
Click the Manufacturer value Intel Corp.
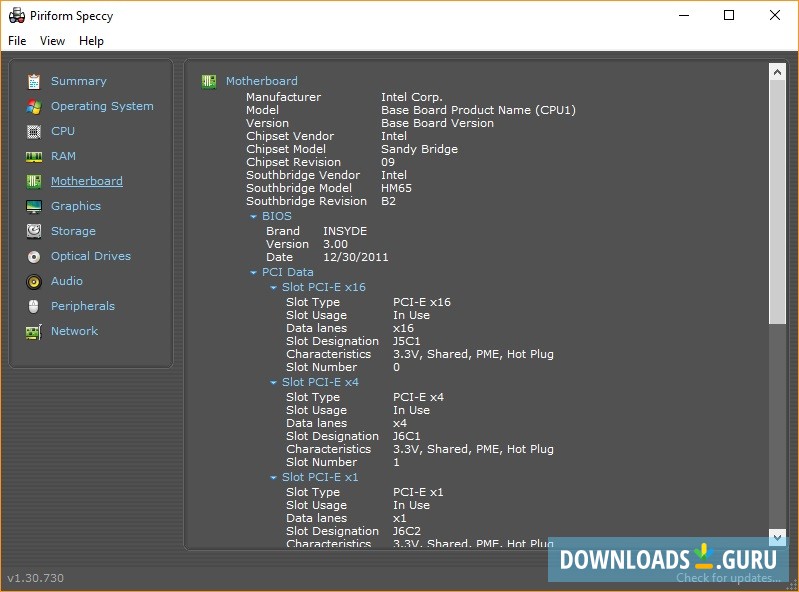[x=412, y=97]
